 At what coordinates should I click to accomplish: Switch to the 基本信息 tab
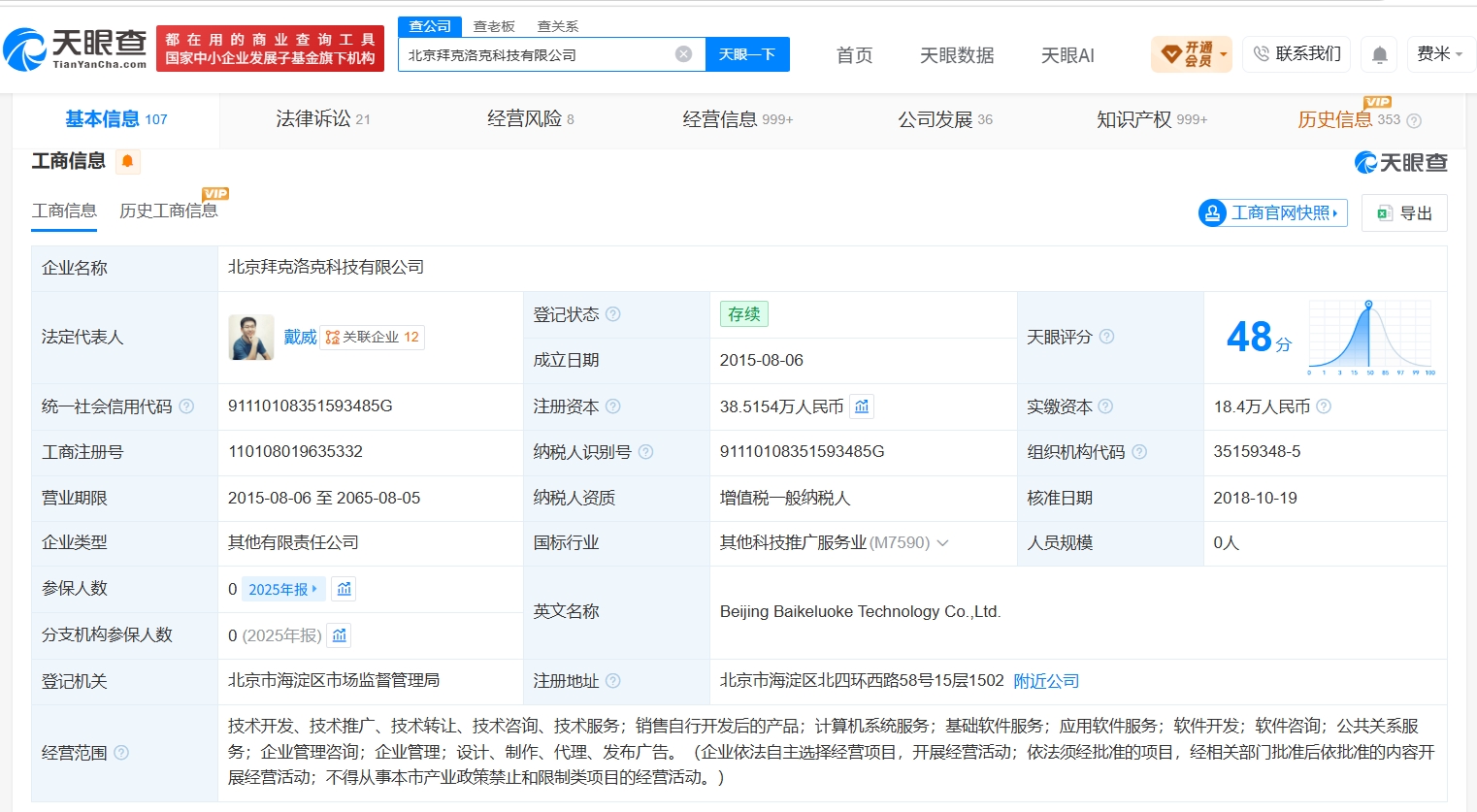(x=116, y=119)
